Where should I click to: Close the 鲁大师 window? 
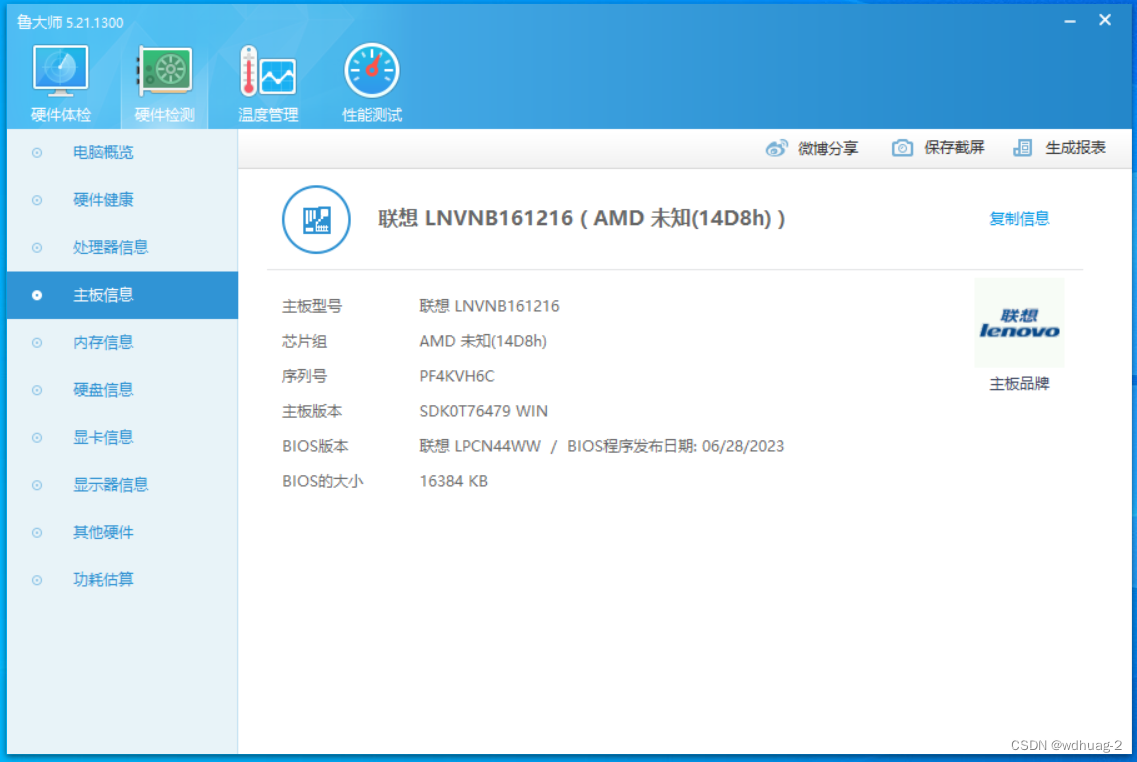(x=1104, y=20)
